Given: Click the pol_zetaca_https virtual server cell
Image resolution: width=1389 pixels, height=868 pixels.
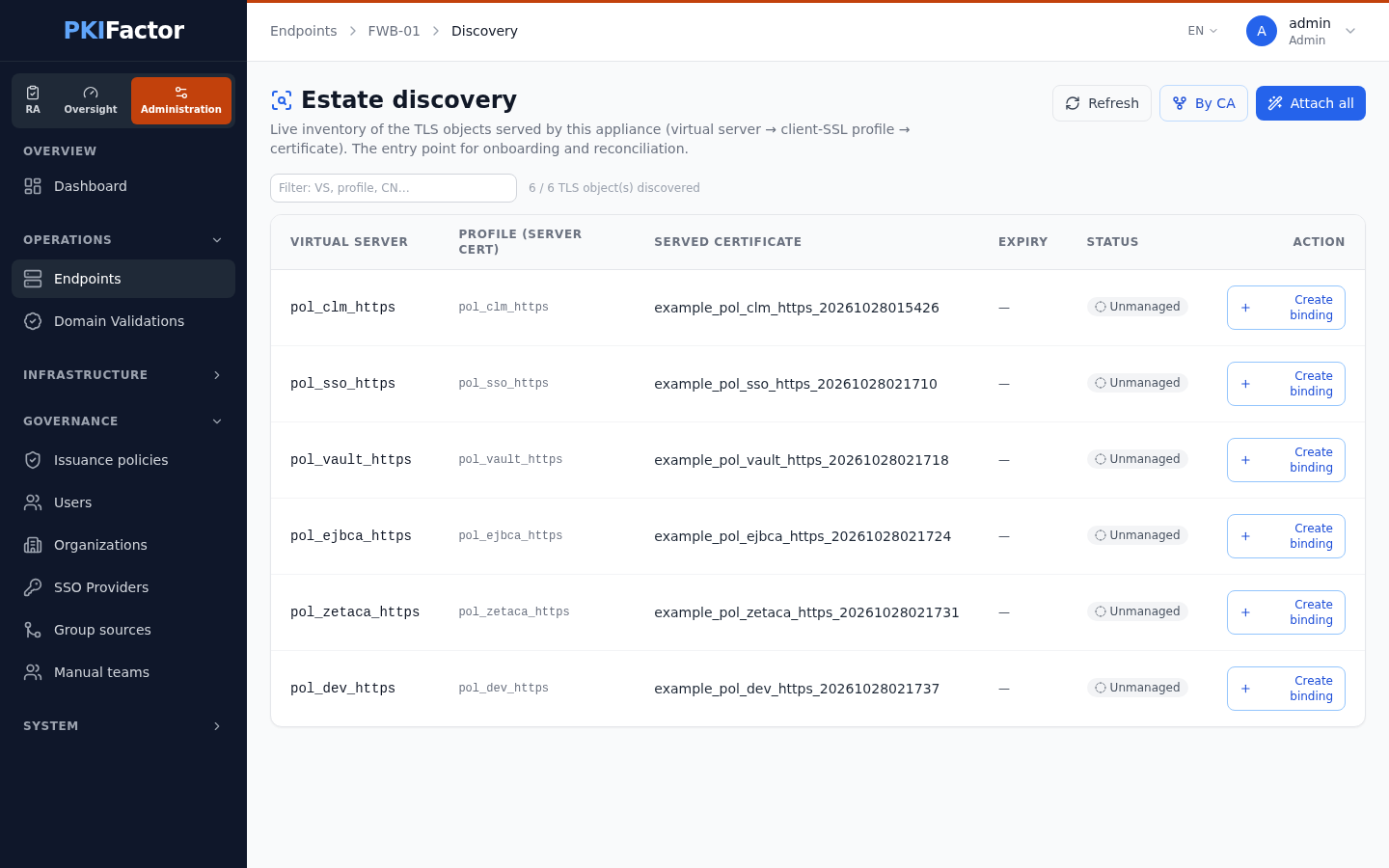Looking at the screenshot, I should pyautogui.click(x=355, y=612).
